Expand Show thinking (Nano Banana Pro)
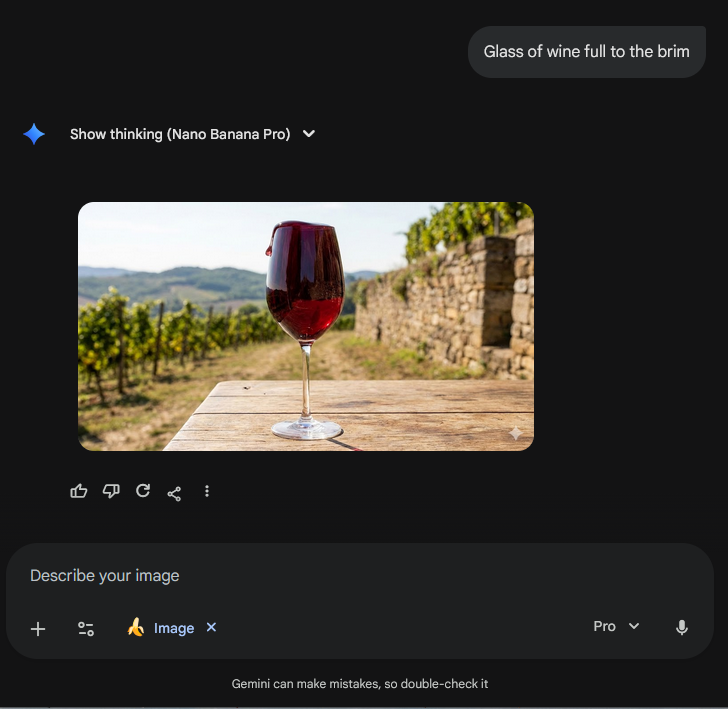Viewport: 728px width, 709px height. pos(180,134)
